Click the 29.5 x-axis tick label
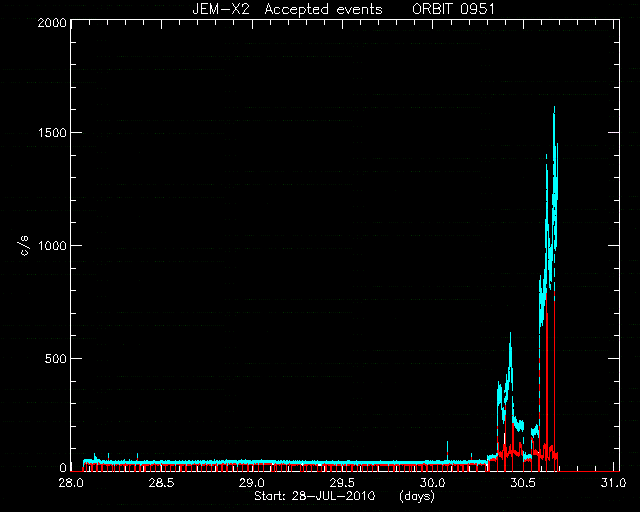This screenshot has width=640, height=512. pyautogui.click(x=344, y=483)
